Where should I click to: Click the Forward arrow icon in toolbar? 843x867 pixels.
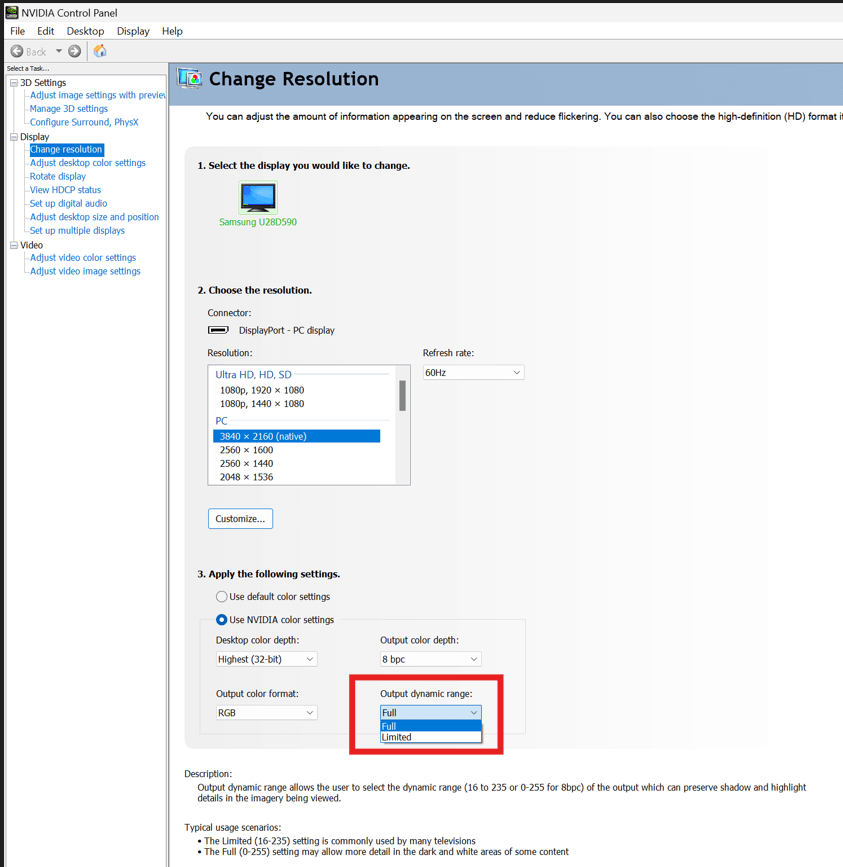click(75, 51)
